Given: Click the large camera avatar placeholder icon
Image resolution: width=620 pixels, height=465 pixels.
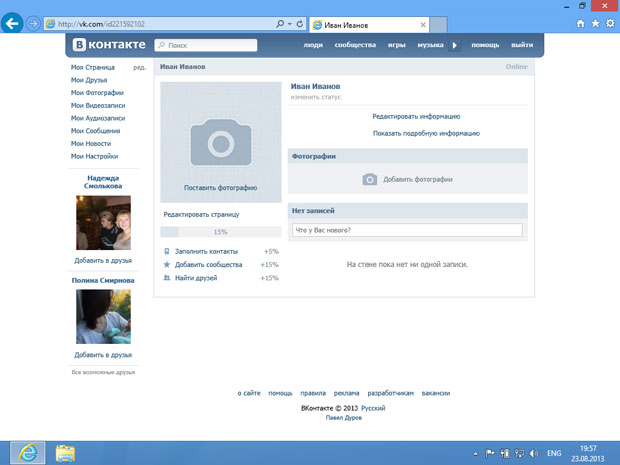Looking at the screenshot, I should pyautogui.click(x=221, y=142).
